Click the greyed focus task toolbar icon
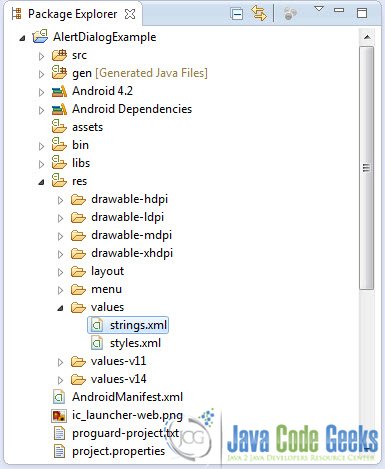This screenshot has height=469, width=385. [x=290, y=14]
